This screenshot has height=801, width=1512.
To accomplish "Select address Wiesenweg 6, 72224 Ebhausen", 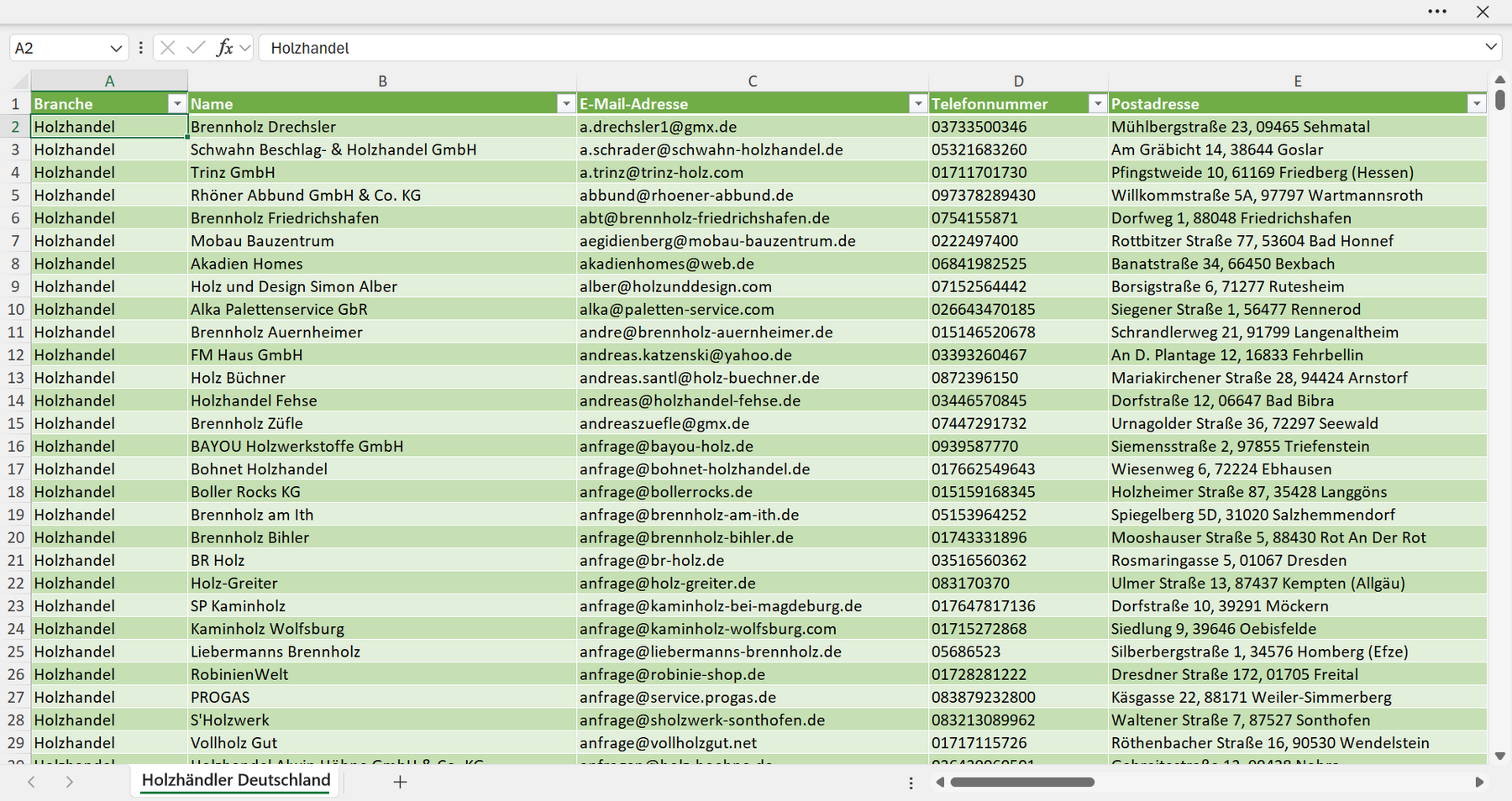I will 1298,469.
